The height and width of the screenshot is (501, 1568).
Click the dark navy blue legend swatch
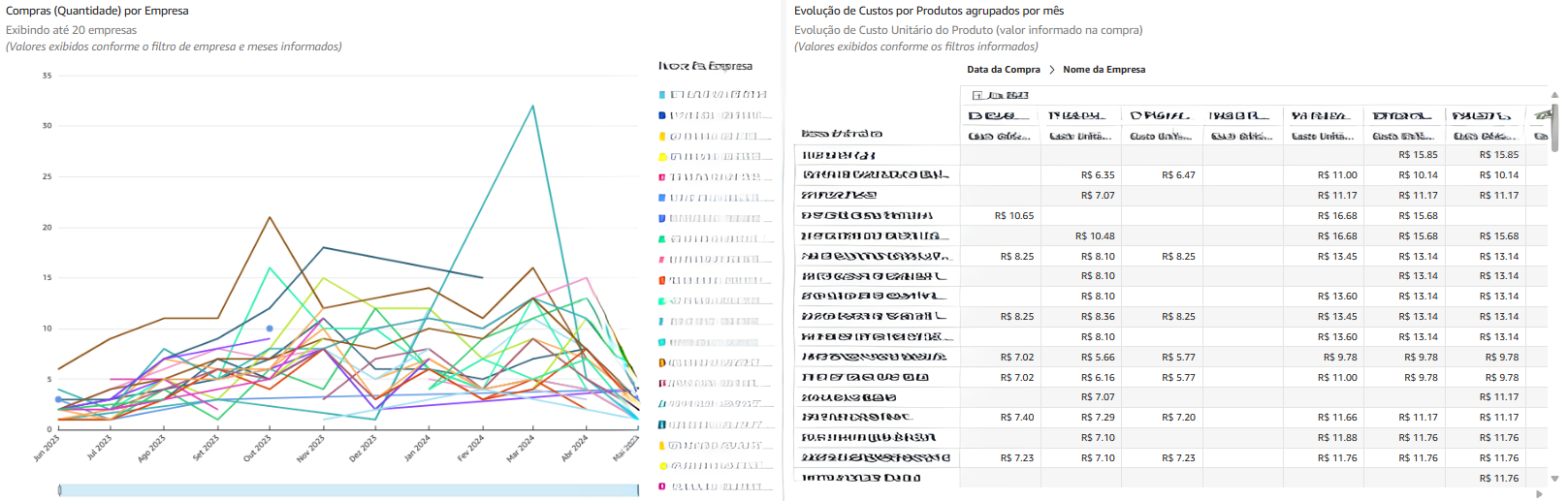pos(662,115)
